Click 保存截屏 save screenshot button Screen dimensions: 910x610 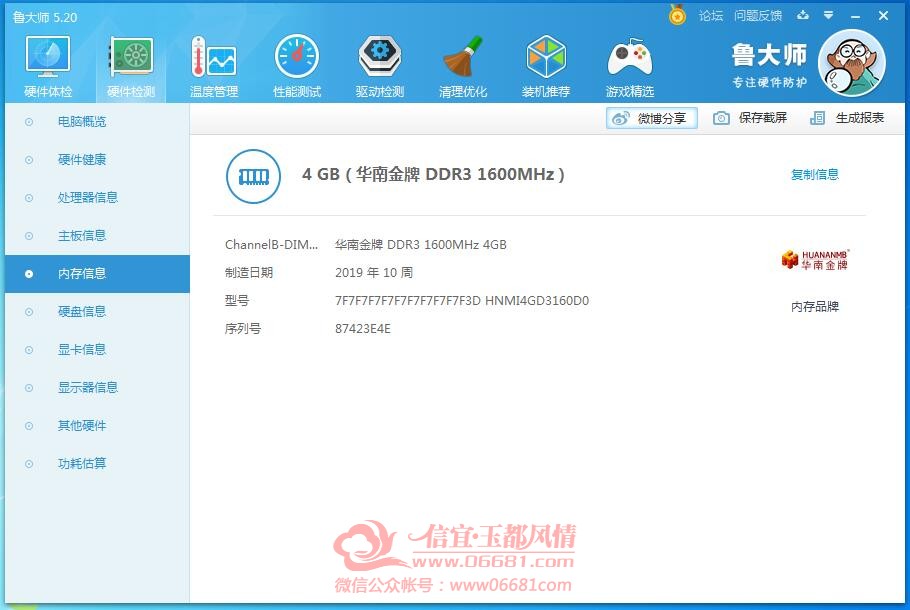[750, 118]
